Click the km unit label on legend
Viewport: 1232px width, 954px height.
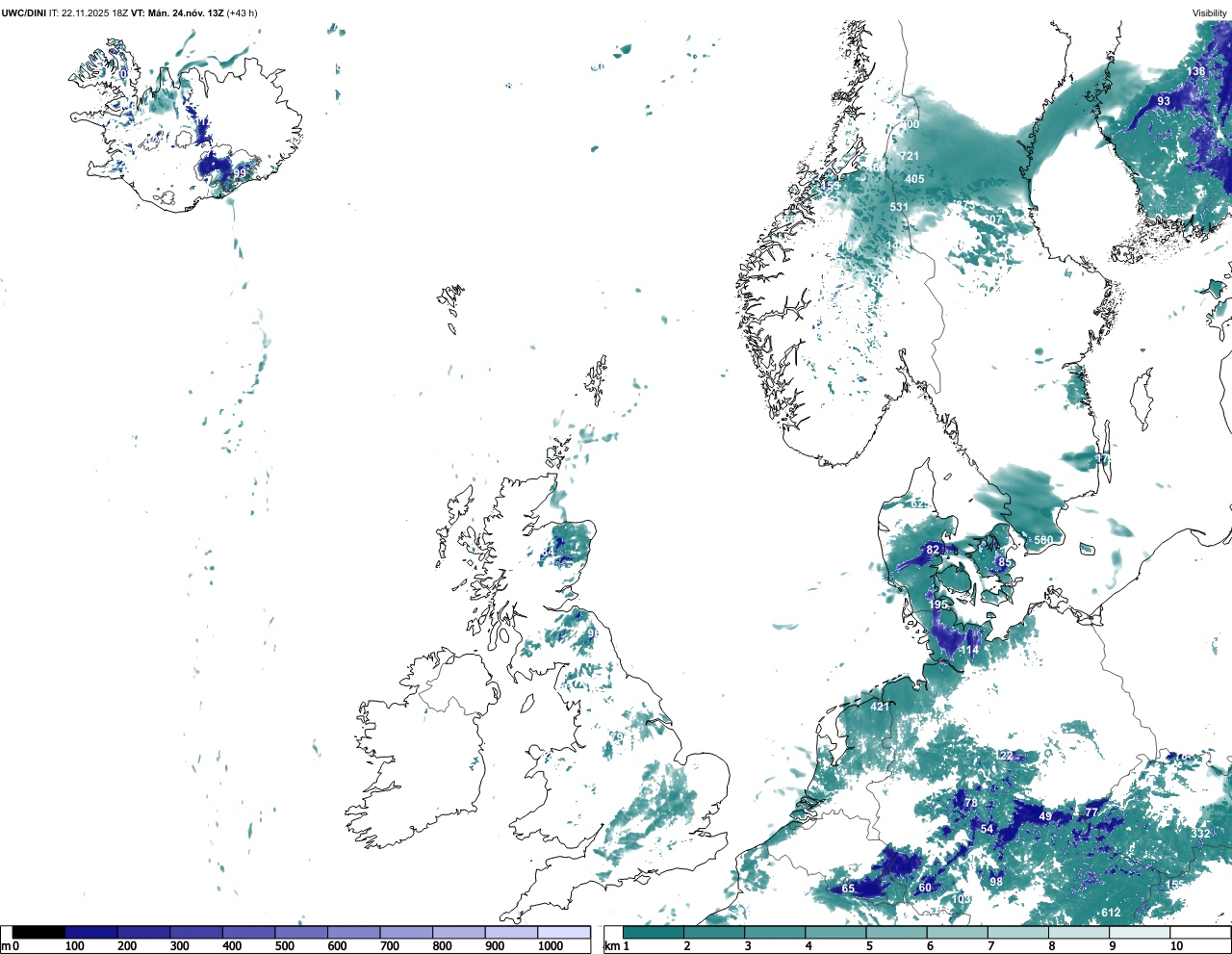click(x=612, y=946)
